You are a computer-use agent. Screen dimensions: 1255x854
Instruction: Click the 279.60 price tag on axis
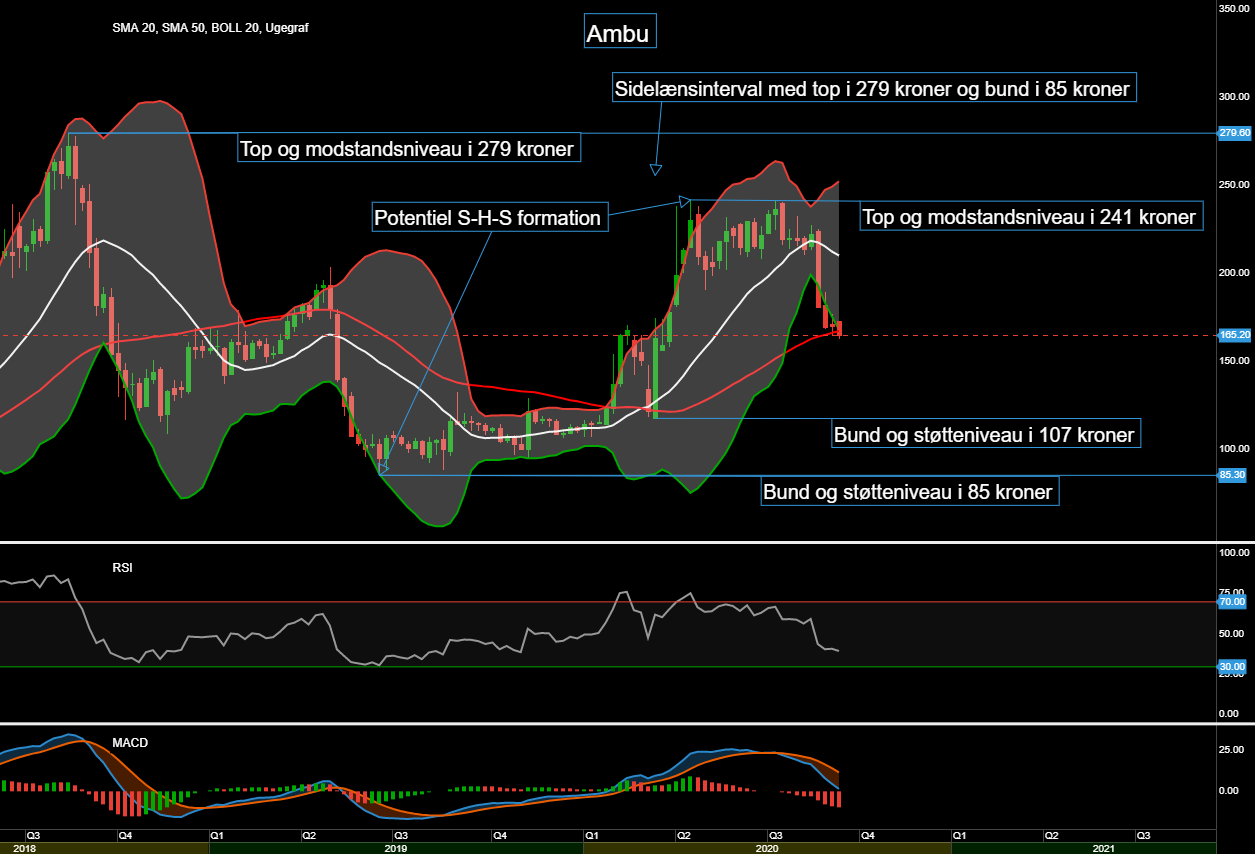[1235, 132]
